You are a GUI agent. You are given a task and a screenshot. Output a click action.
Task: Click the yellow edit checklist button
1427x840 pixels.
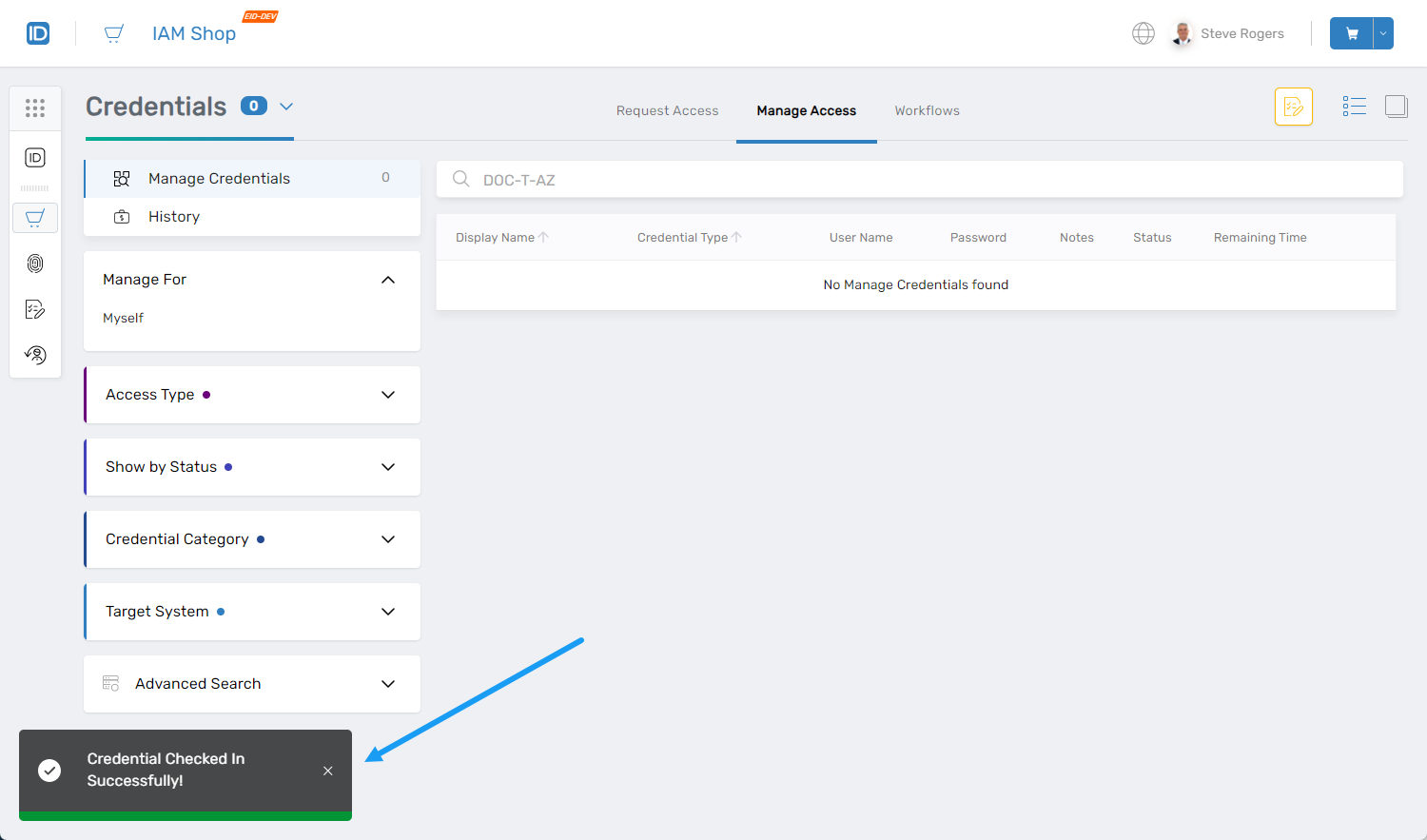point(1293,107)
